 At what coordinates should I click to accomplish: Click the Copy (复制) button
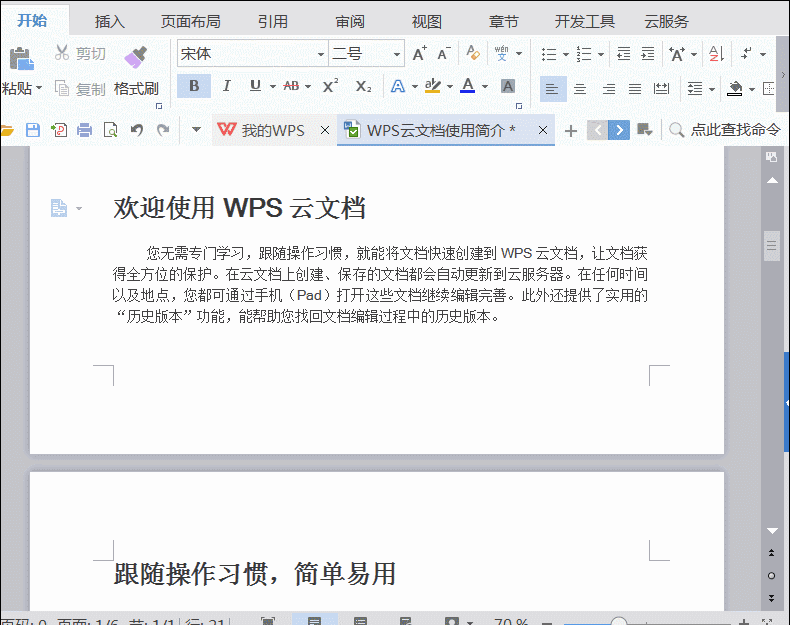[x=80, y=89]
